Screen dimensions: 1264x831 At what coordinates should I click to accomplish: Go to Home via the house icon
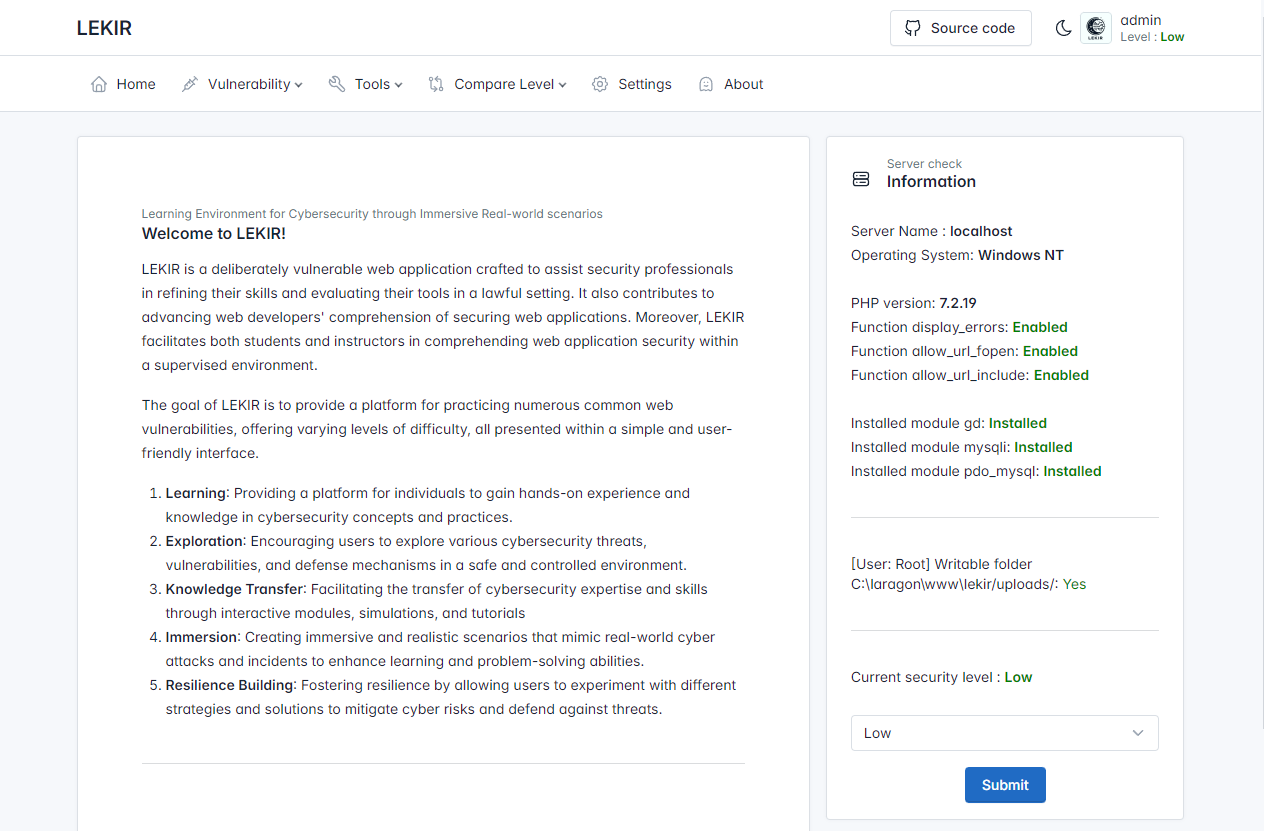pyautogui.click(x=99, y=84)
